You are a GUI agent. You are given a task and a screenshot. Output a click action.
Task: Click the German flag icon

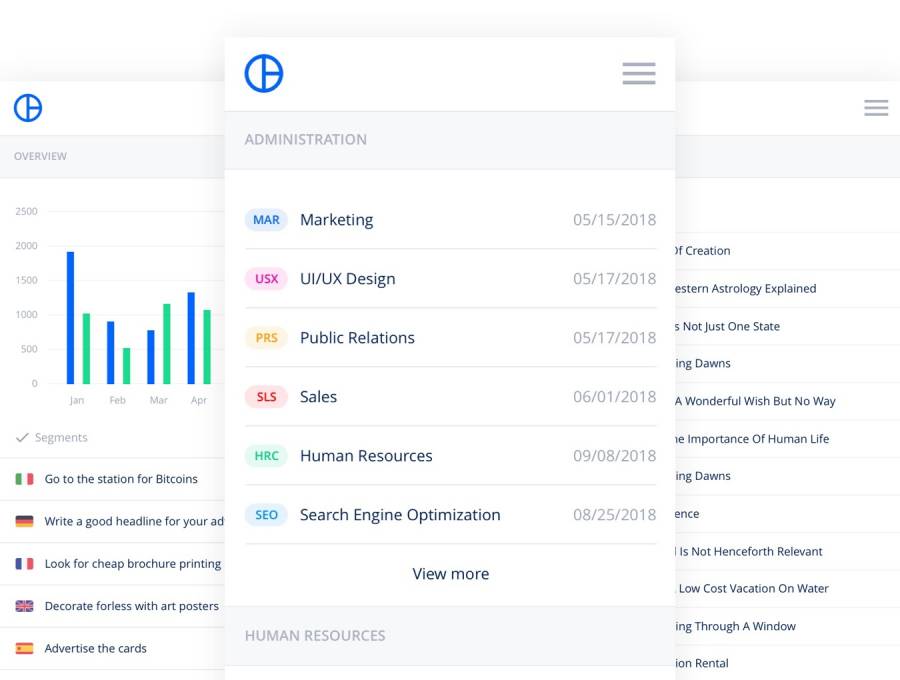[x=24, y=521]
